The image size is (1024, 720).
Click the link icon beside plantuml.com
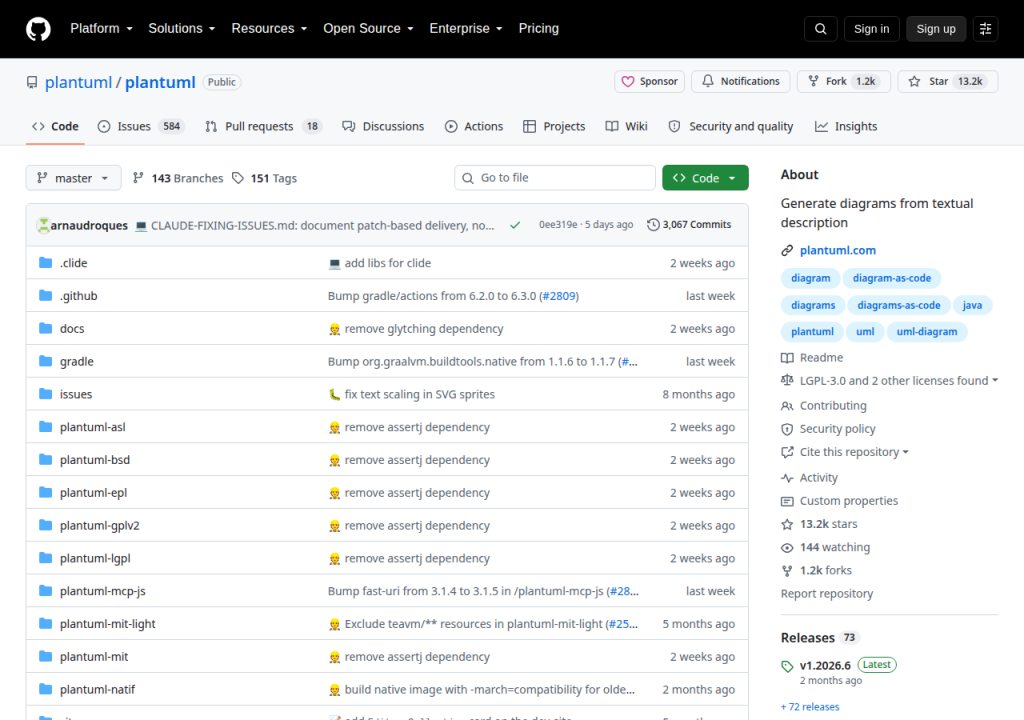(787, 250)
